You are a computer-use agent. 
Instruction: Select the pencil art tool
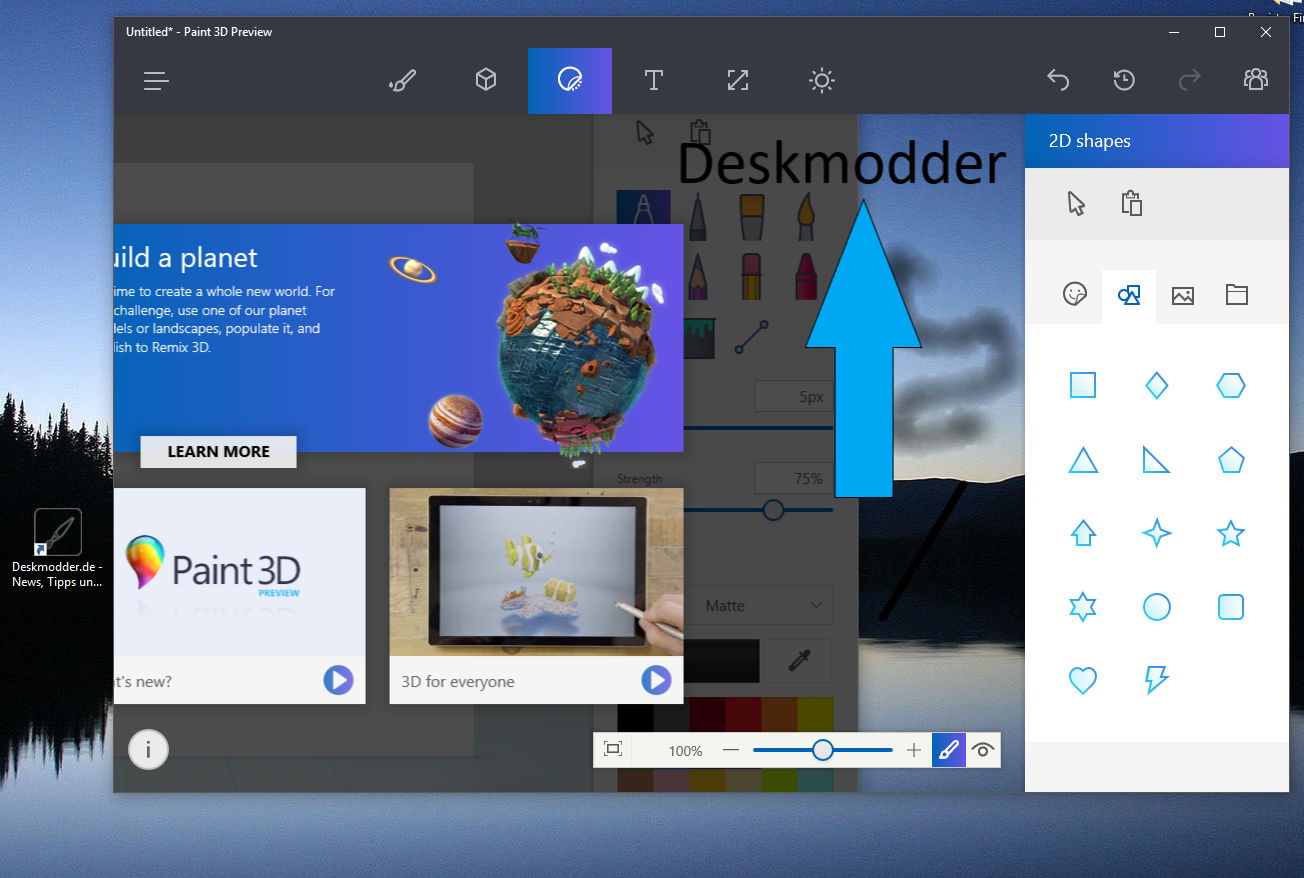click(699, 277)
